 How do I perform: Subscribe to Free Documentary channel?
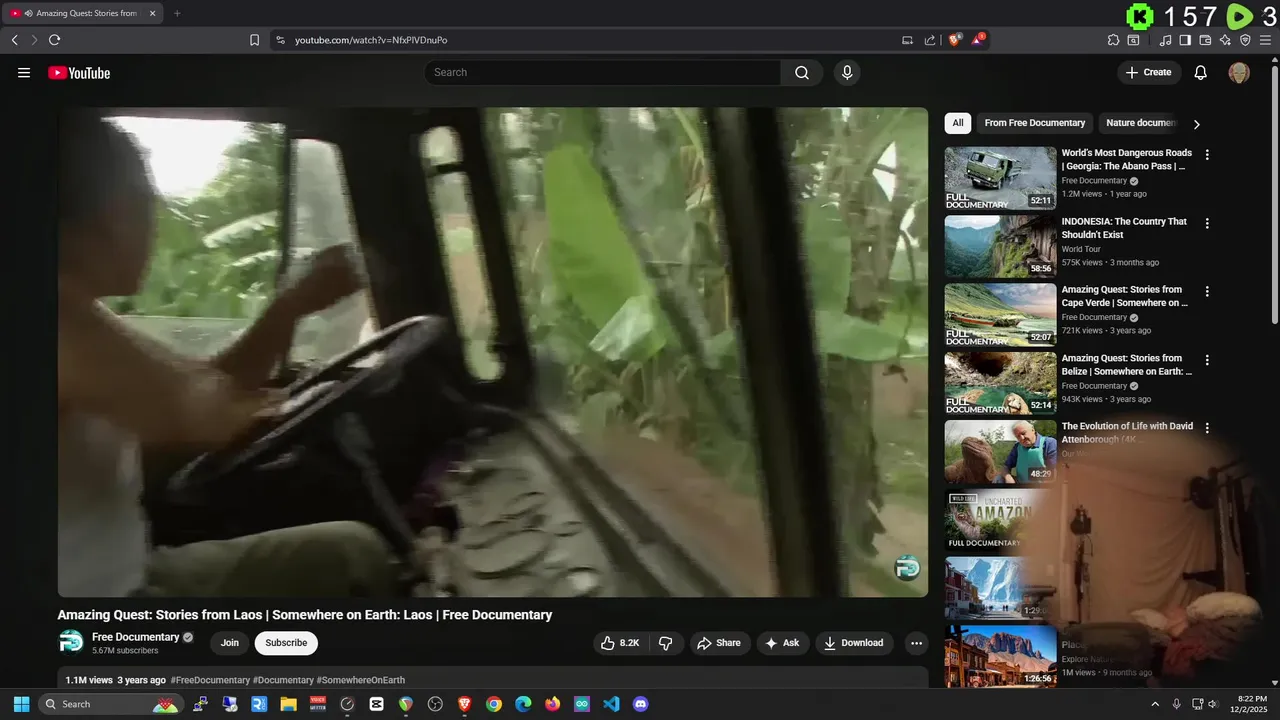coord(286,643)
